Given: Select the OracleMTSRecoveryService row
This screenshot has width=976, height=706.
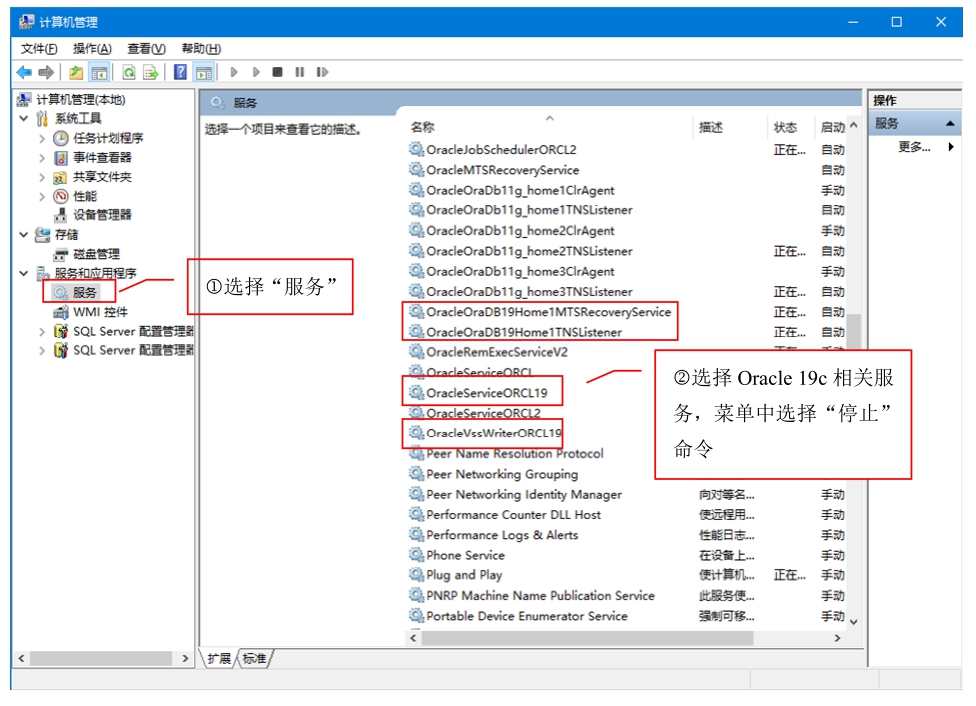Looking at the screenshot, I should 502,169.
